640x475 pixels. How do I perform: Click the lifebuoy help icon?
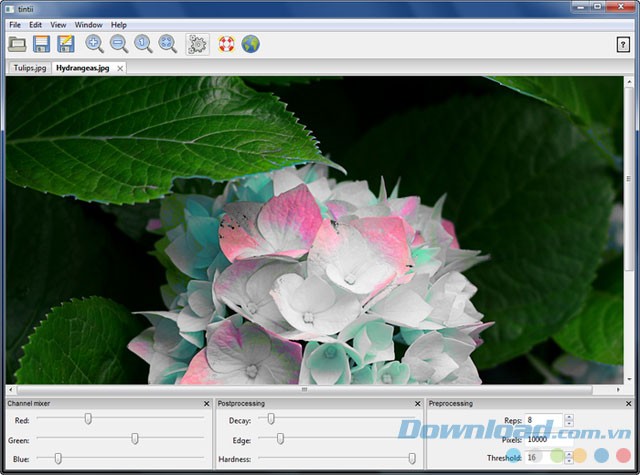pyautogui.click(x=226, y=44)
